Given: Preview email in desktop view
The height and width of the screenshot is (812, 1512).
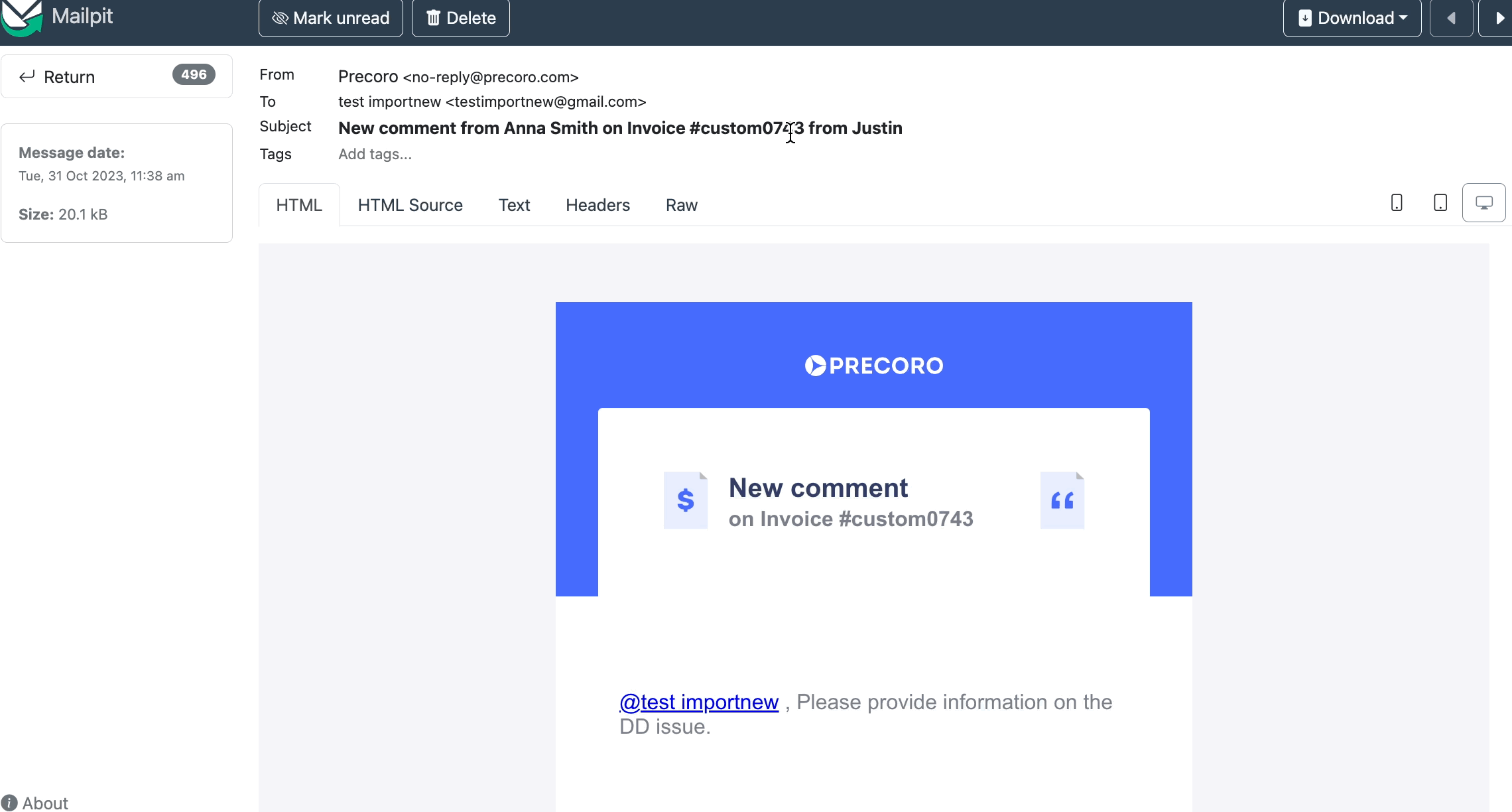Looking at the screenshot, I should click(1484, 203).
